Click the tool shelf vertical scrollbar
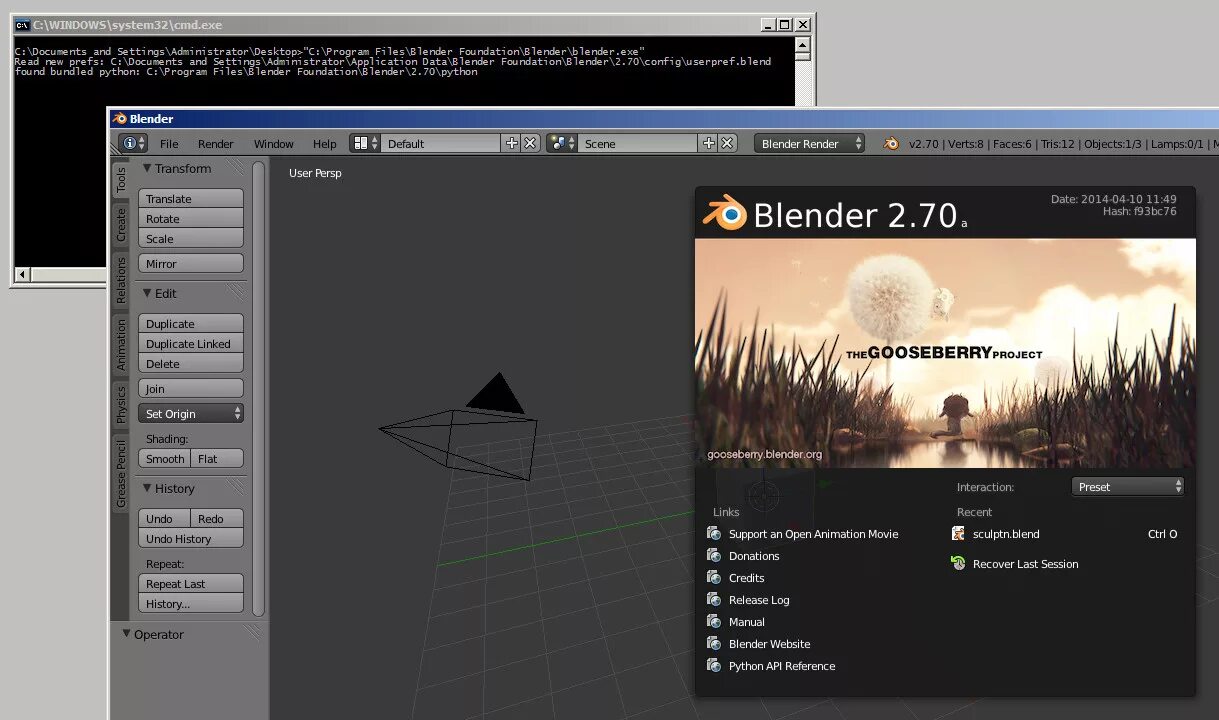Screen dimensions: 1219x720 (258, 390)
